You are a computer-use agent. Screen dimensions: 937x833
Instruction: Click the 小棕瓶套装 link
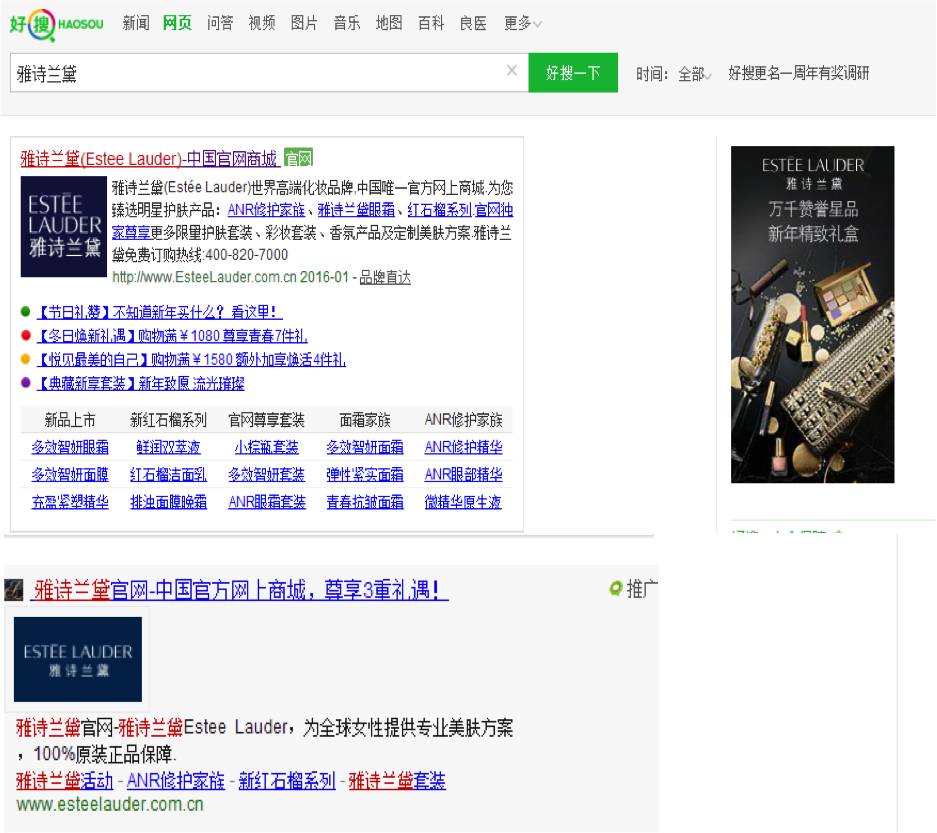tap(267, 447)
